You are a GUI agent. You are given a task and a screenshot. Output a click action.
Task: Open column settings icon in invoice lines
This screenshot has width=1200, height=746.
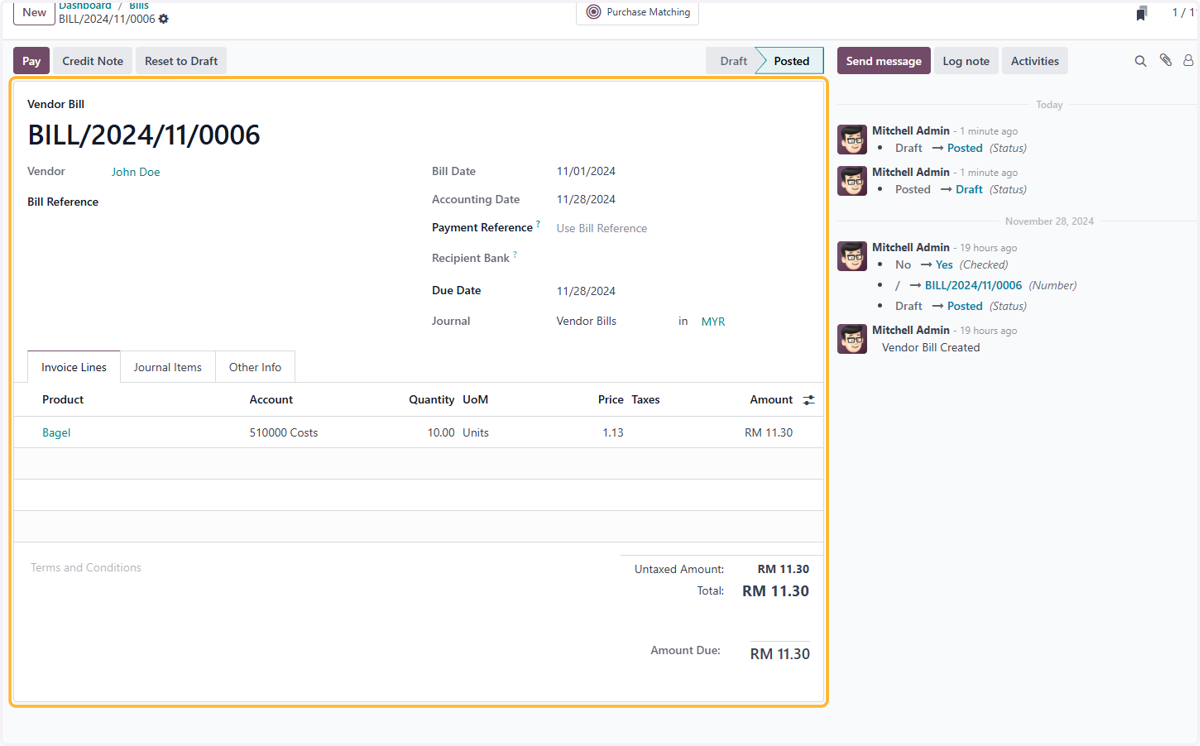(809, 400)
